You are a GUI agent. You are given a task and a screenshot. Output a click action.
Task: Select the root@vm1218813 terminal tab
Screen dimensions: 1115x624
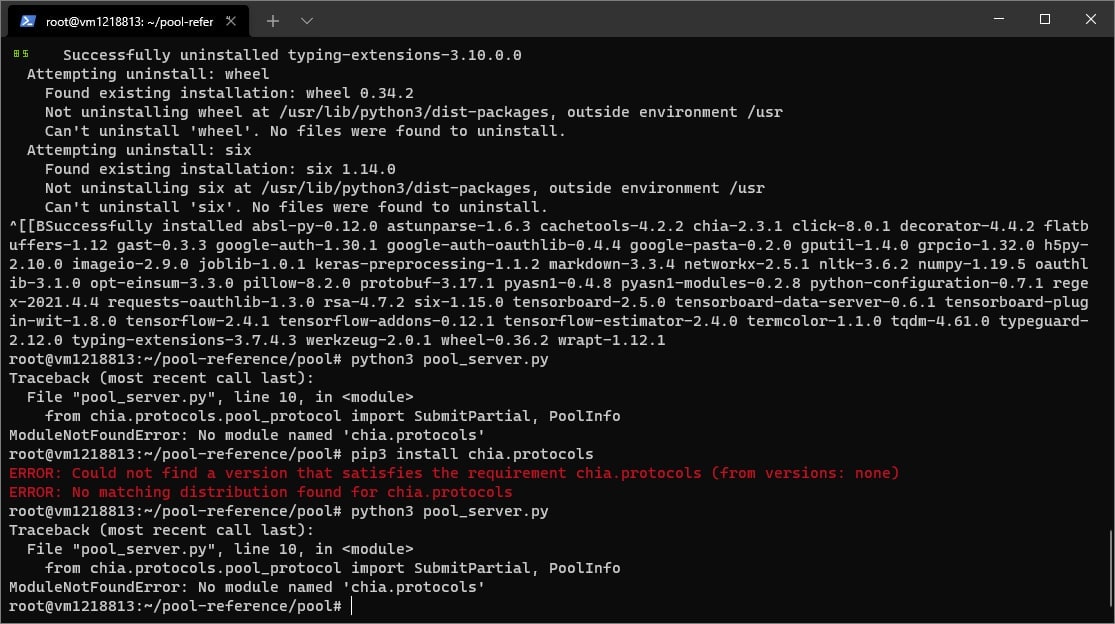(x=128, y=21)
